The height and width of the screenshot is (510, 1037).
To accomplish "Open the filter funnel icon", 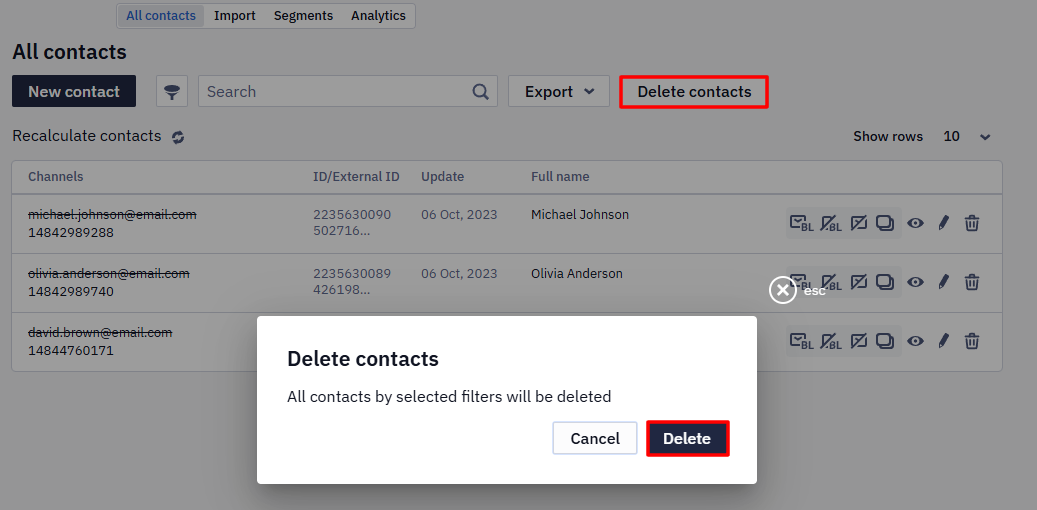I will 172,91.
